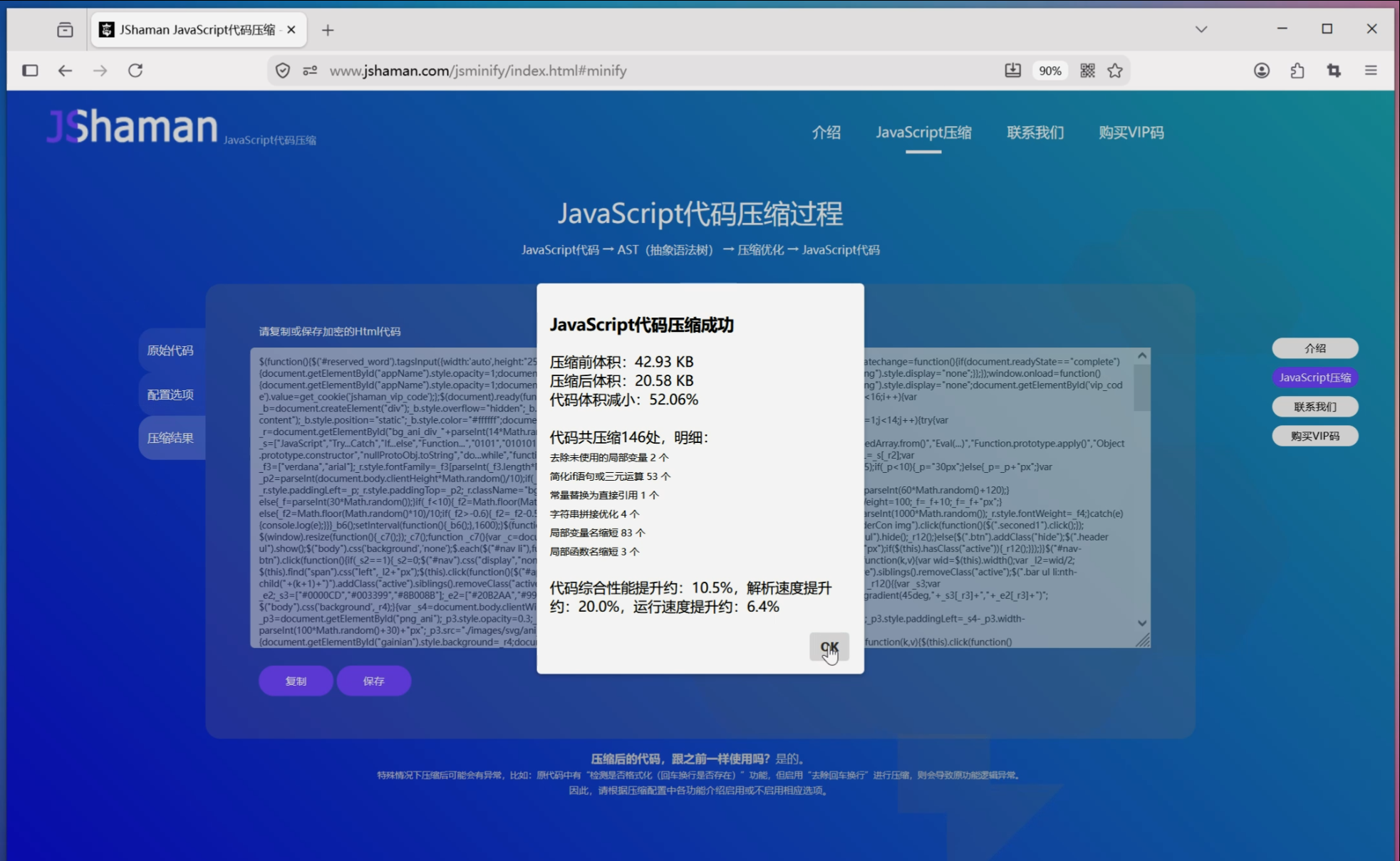Click the site permissions icon in address bar
The height and width of the screenshot is (861, 1400).
point(310,71)
